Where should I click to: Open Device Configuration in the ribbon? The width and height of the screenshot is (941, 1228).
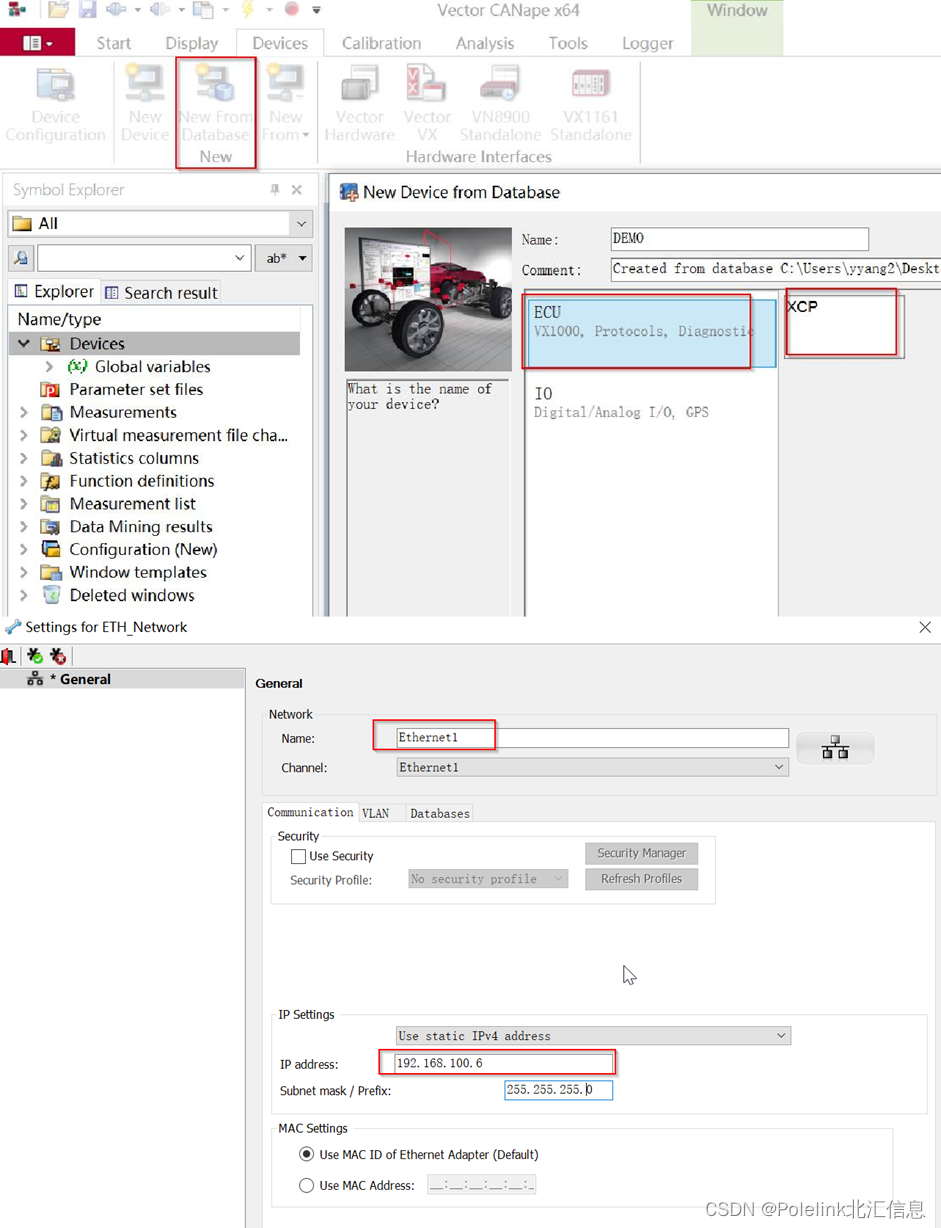(x=55, y=105)
